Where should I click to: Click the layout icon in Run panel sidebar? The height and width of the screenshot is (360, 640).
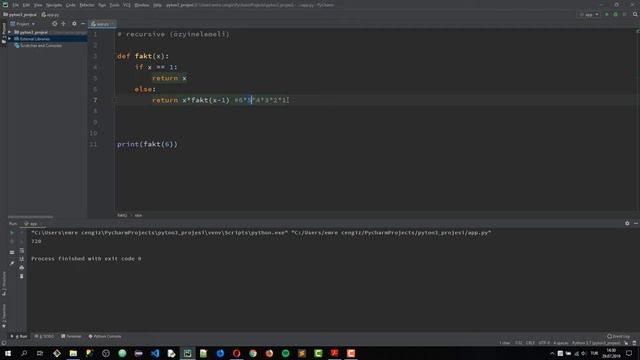(x=12, y=252)
